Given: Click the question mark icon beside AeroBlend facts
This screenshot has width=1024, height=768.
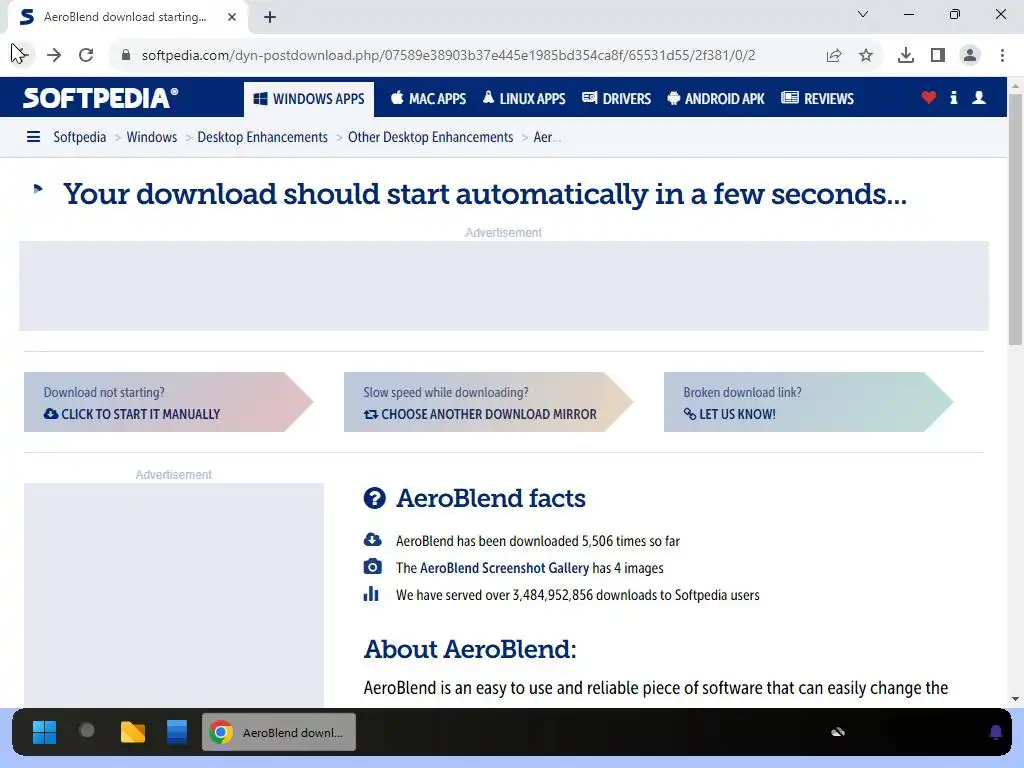Looking at the screenshot, I should [x=374, y=498].
